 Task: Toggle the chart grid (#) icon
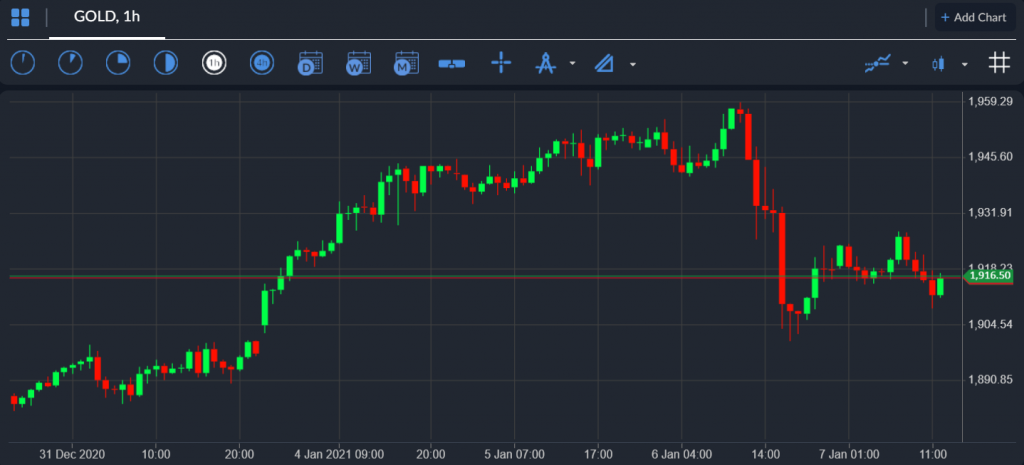pyautogui.click(x=999, y=63)
